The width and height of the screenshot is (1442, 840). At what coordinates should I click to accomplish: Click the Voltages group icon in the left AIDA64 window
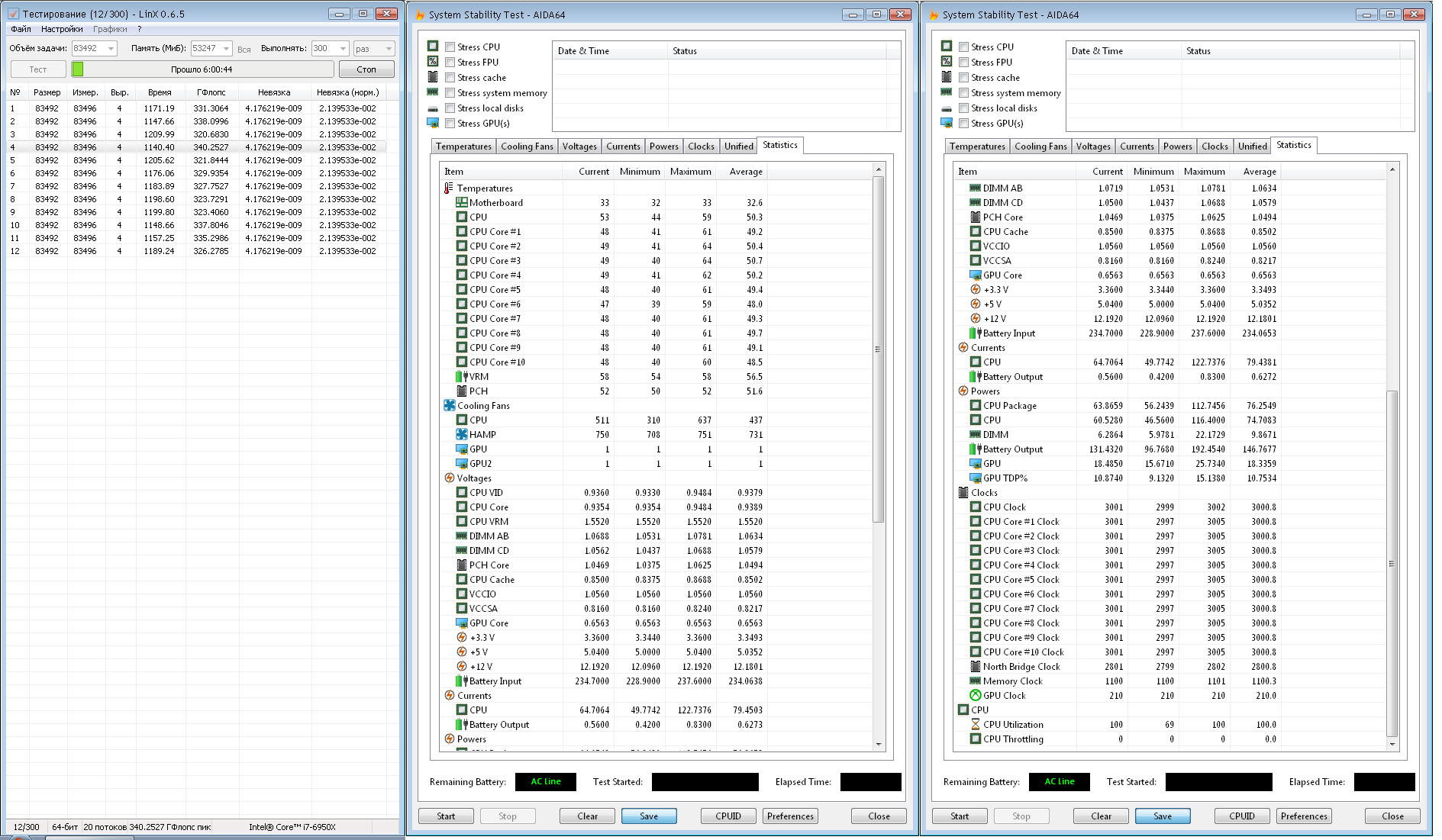(x=449, y=478)
